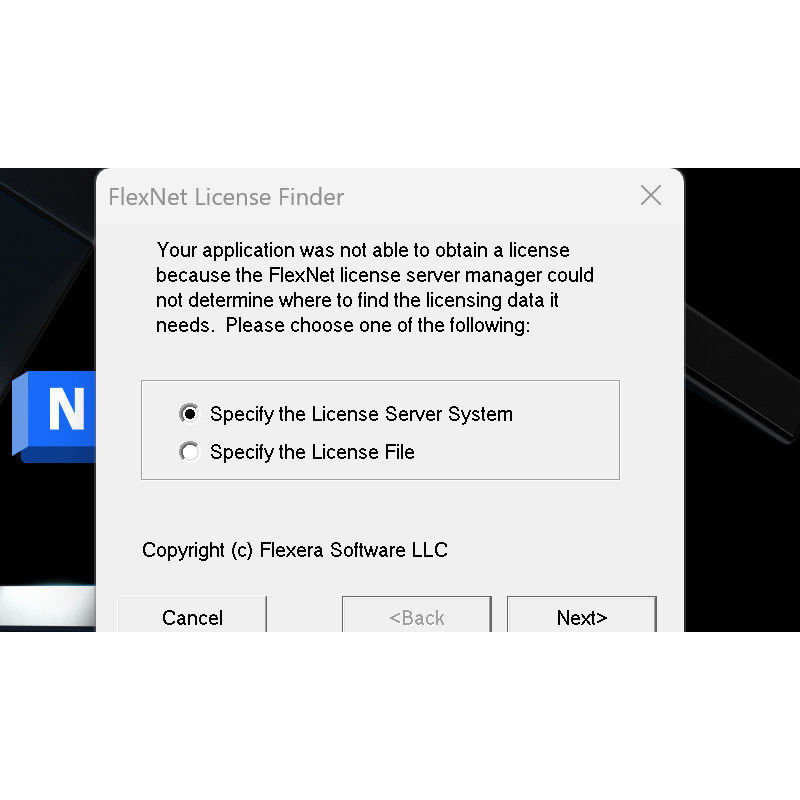The image size is (800, 800).
Task: Click the white loading bar on the splash screen
Action: [47, 606]
